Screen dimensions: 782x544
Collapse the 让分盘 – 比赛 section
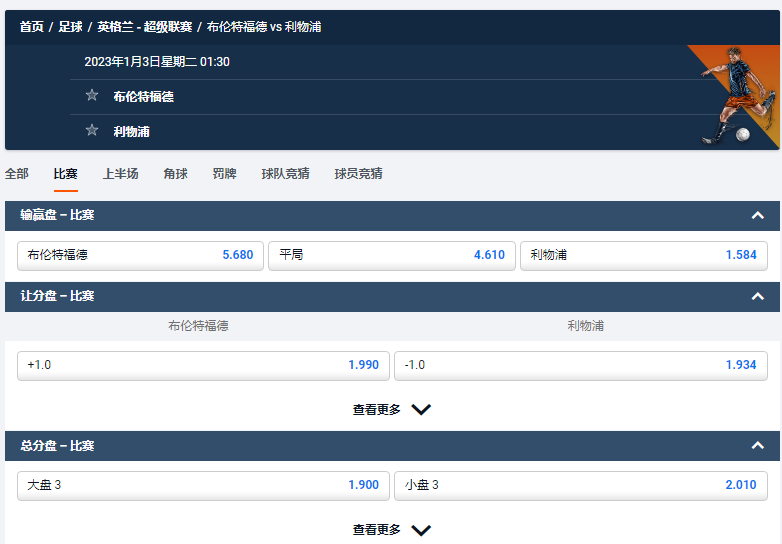point(757,296)
